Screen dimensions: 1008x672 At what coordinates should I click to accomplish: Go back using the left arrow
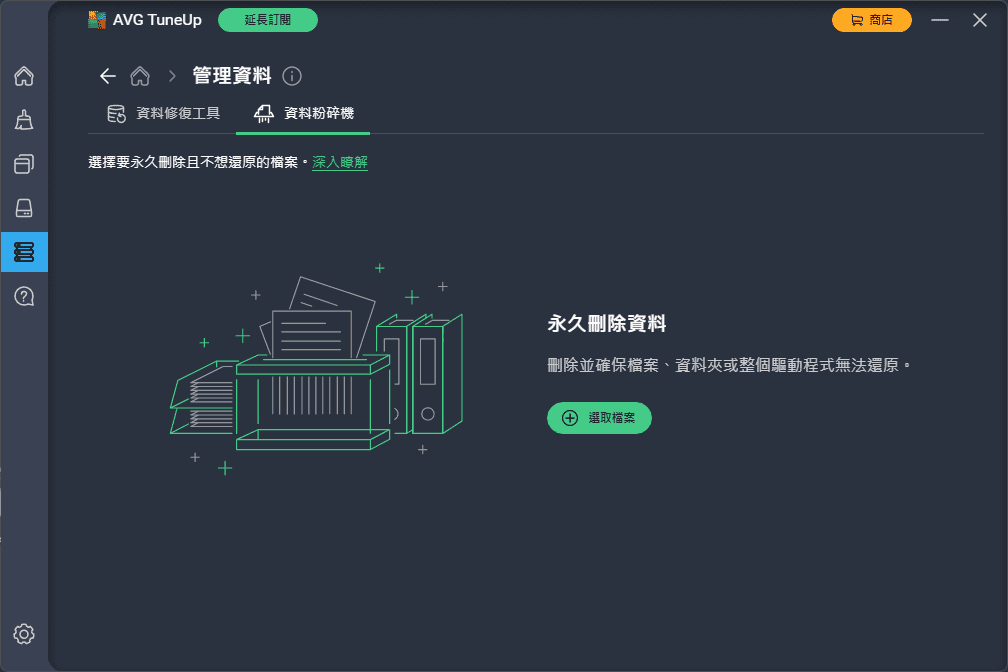[108, 76]
